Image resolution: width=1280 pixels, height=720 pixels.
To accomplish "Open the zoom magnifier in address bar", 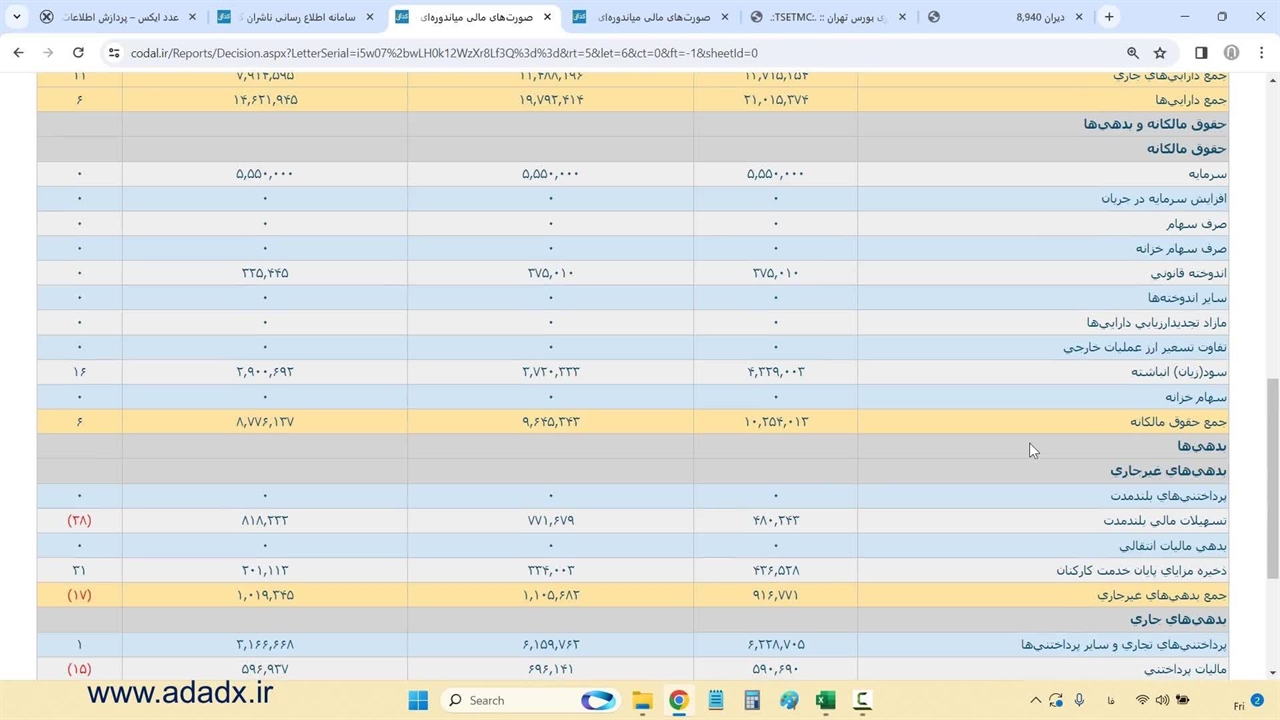I will tap(1133, 53).
